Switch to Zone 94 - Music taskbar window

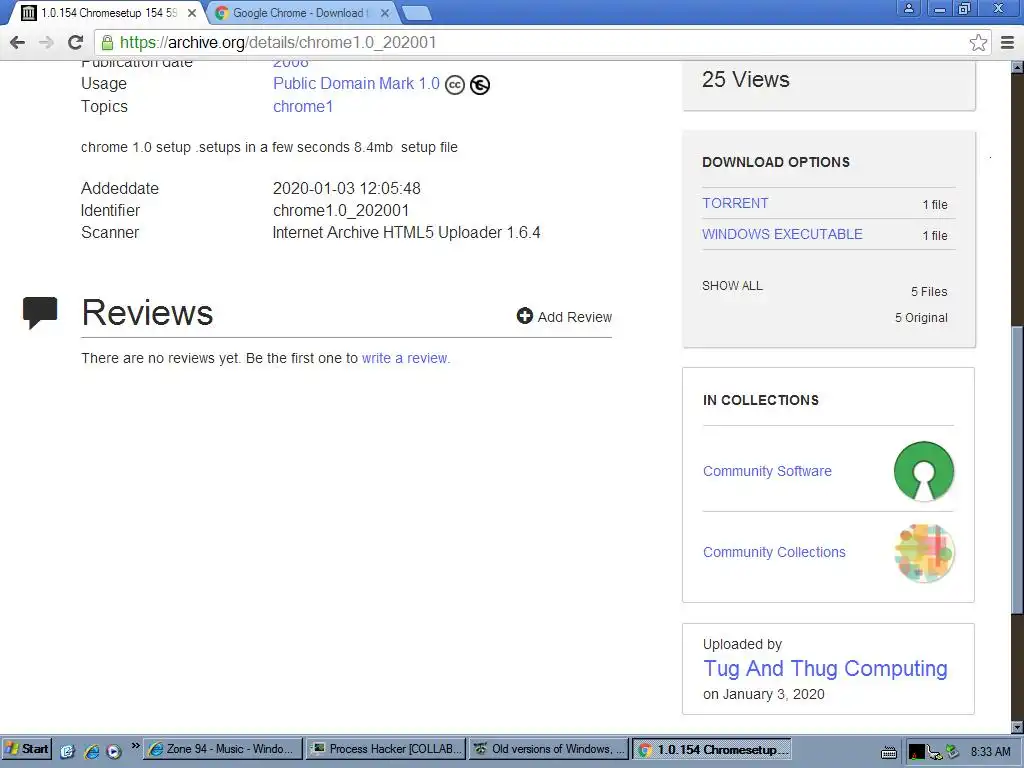click(223, 749)
